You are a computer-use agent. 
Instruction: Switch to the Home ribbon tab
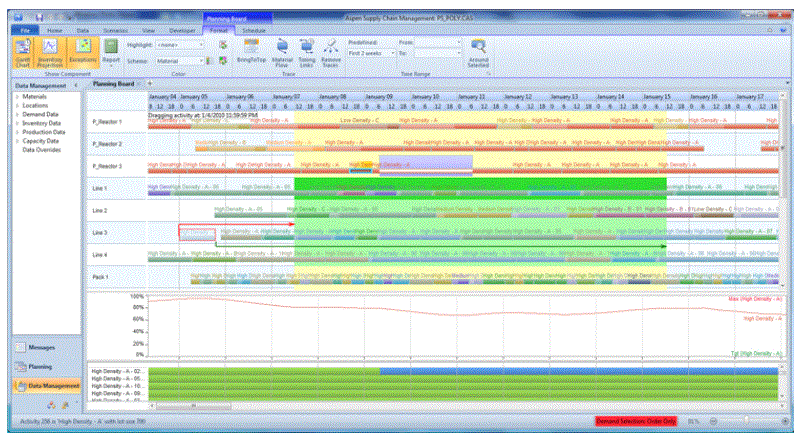coord(55,31)
